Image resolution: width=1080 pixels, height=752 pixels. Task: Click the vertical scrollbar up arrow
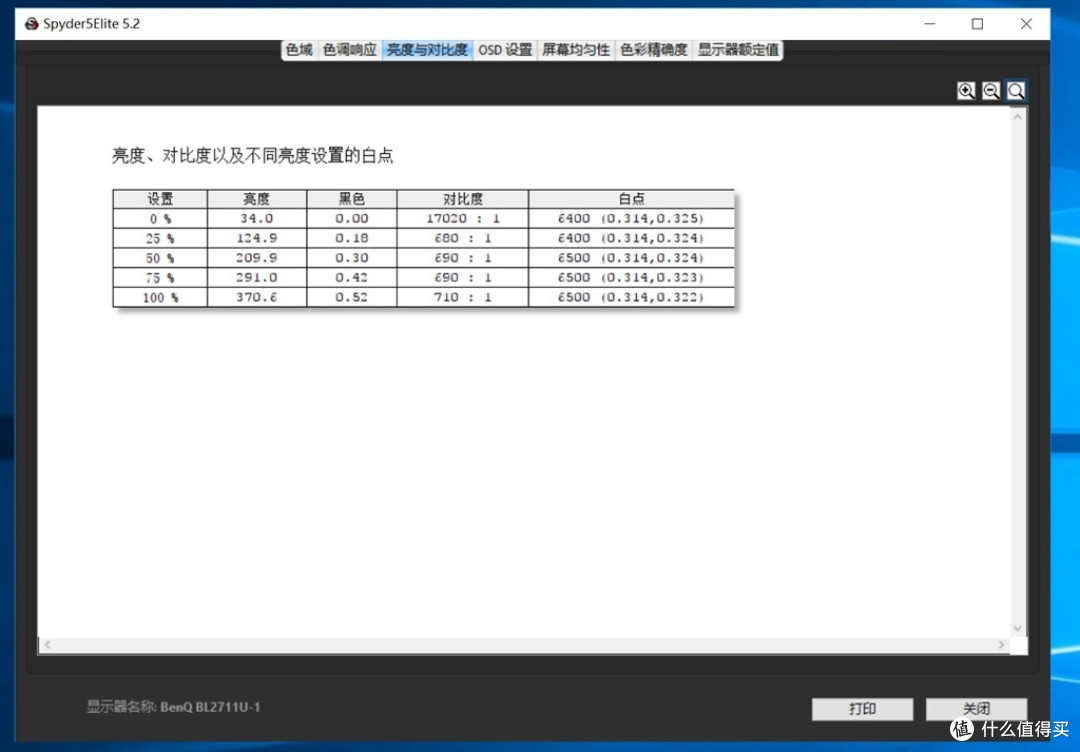click(1018, 116)
